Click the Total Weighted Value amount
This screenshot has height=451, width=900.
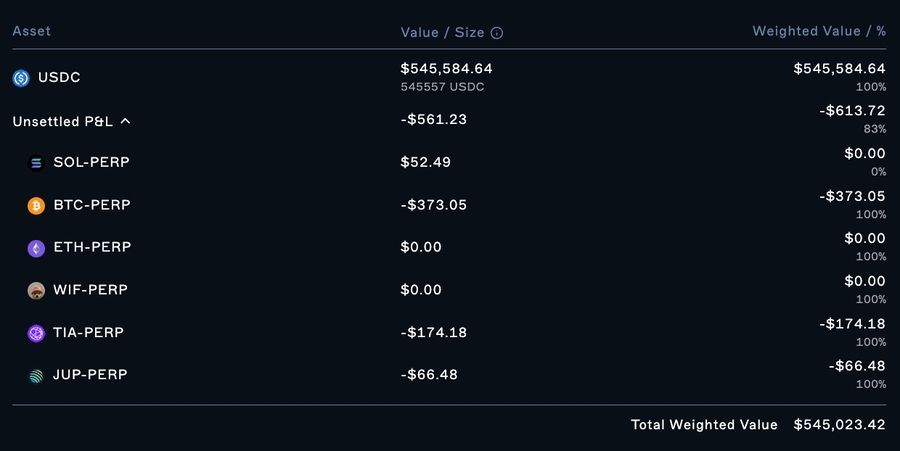click(x=839, y=425)
